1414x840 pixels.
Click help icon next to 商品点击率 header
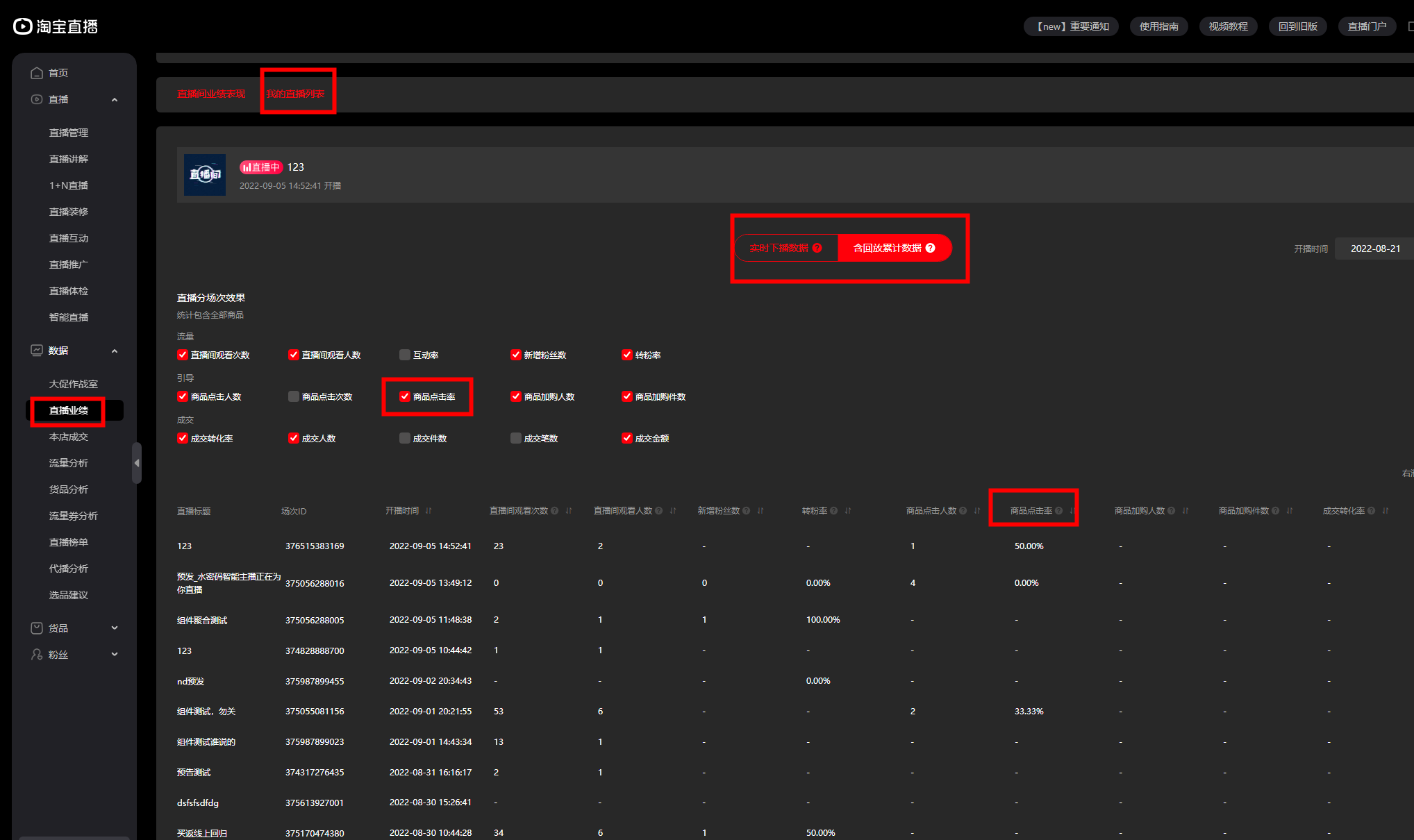1059,511
